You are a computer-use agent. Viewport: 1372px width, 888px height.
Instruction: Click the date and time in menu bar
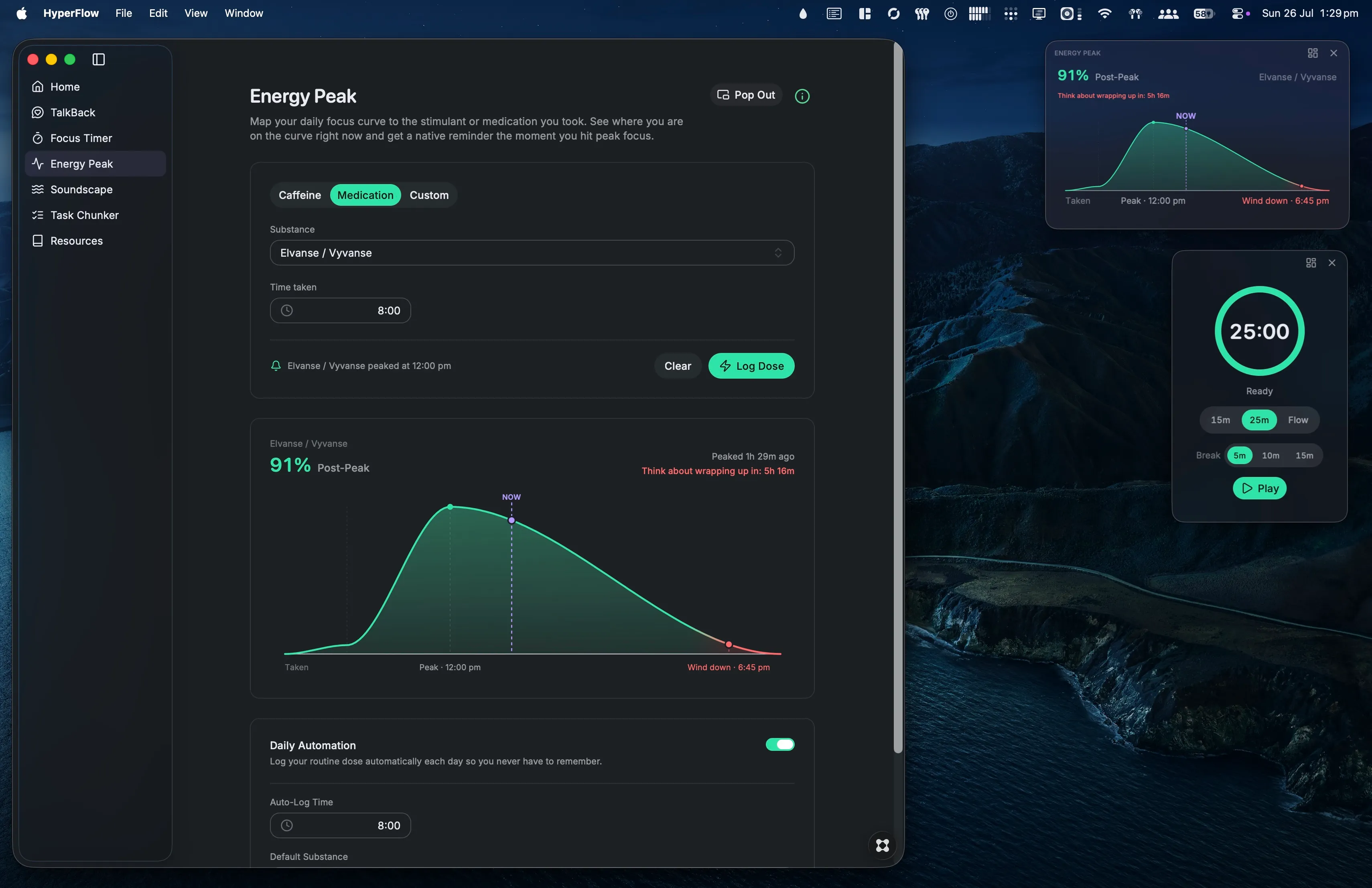point(1310,13)
